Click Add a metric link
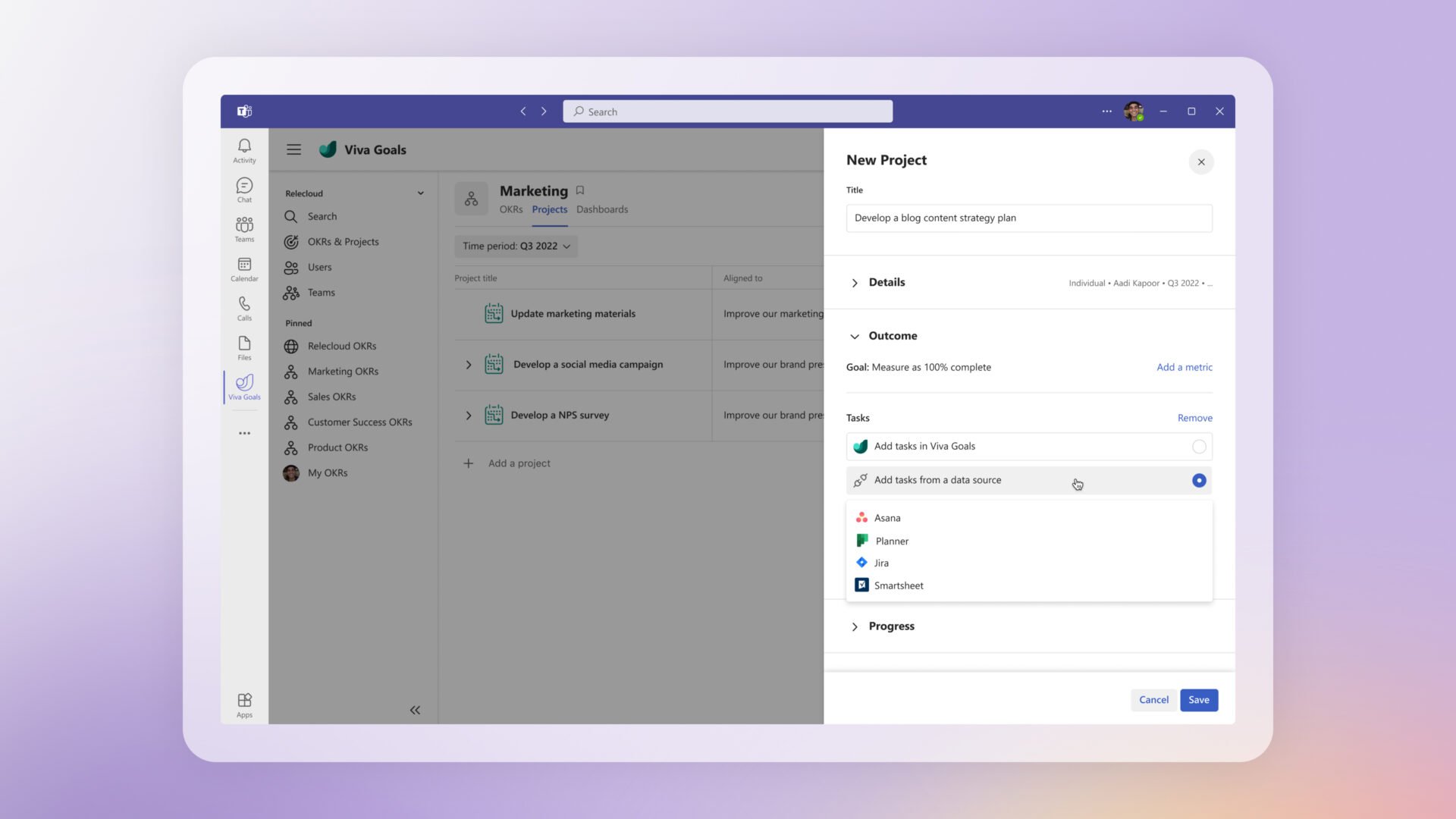Screen dimensions: 1456x819 click(1185, 367)
